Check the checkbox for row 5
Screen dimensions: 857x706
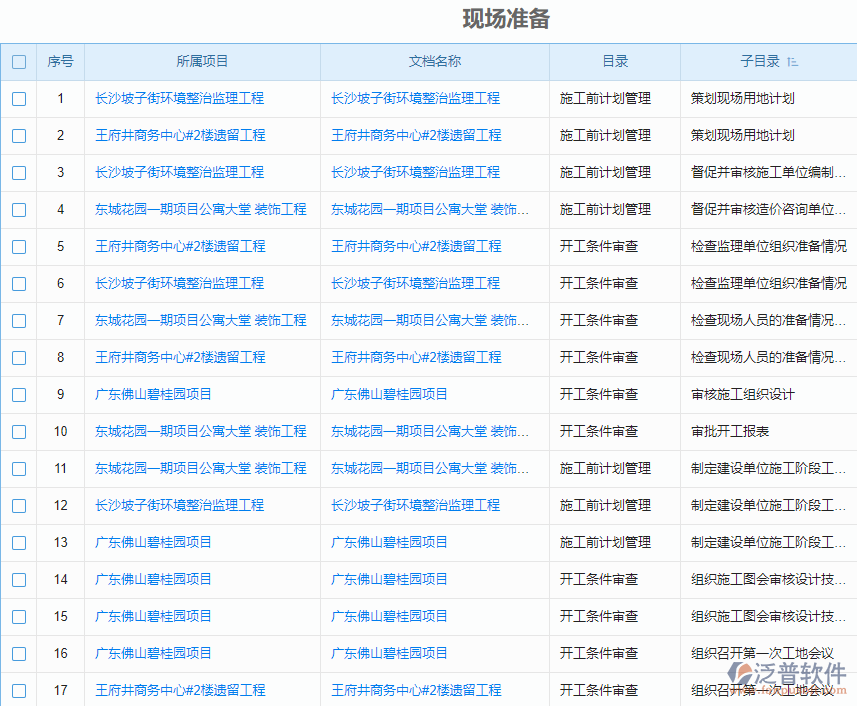(18, 246)
